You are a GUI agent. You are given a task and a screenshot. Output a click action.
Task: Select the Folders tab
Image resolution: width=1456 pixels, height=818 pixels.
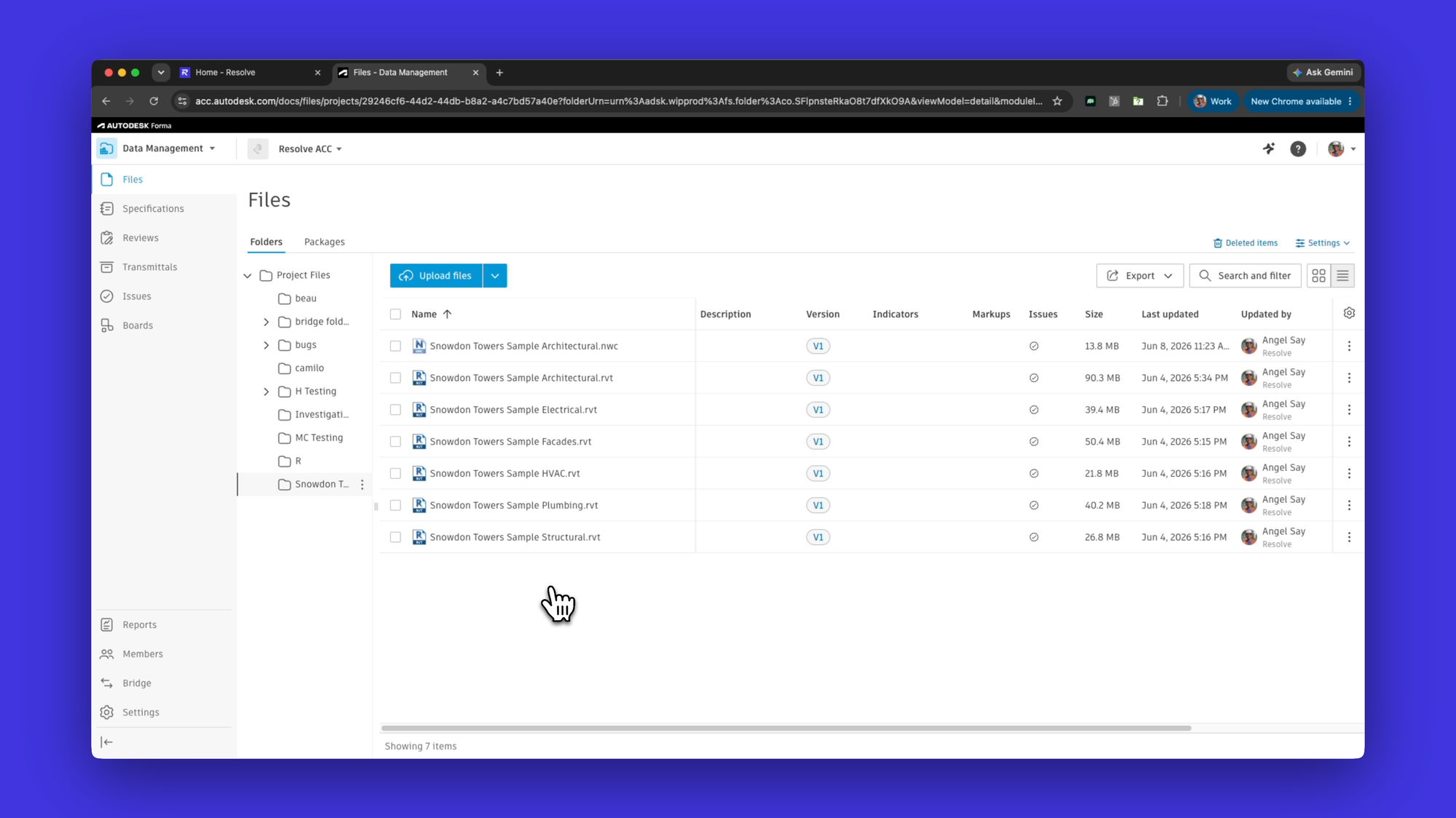coord(266,242)
